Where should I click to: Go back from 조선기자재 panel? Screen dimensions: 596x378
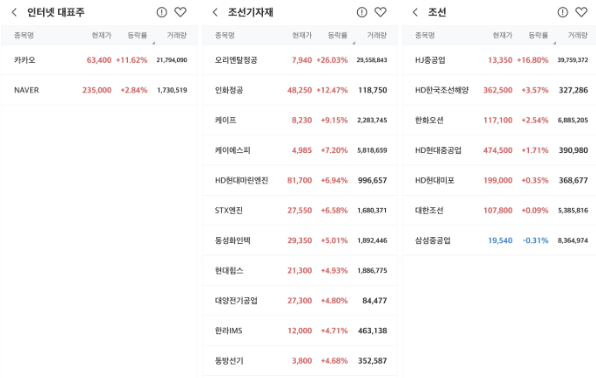pos(215,13)
